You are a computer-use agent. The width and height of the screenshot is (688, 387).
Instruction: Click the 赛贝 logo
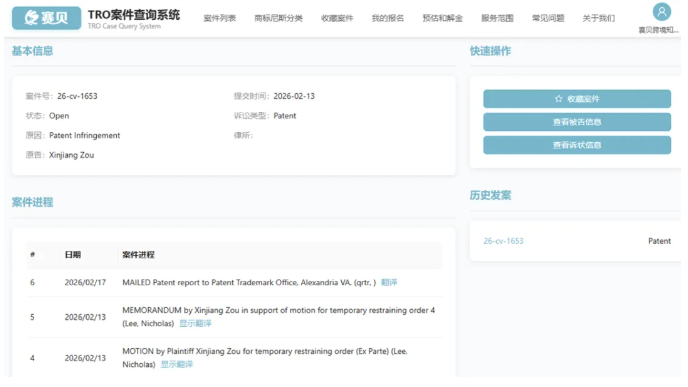(x=47, y=18)
